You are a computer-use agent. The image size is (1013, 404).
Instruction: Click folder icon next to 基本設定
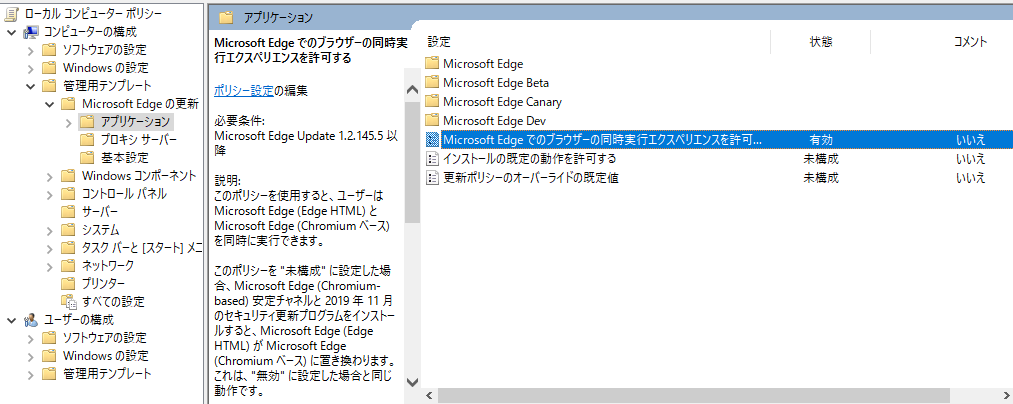pyautogui.click(x=87, y=158)
